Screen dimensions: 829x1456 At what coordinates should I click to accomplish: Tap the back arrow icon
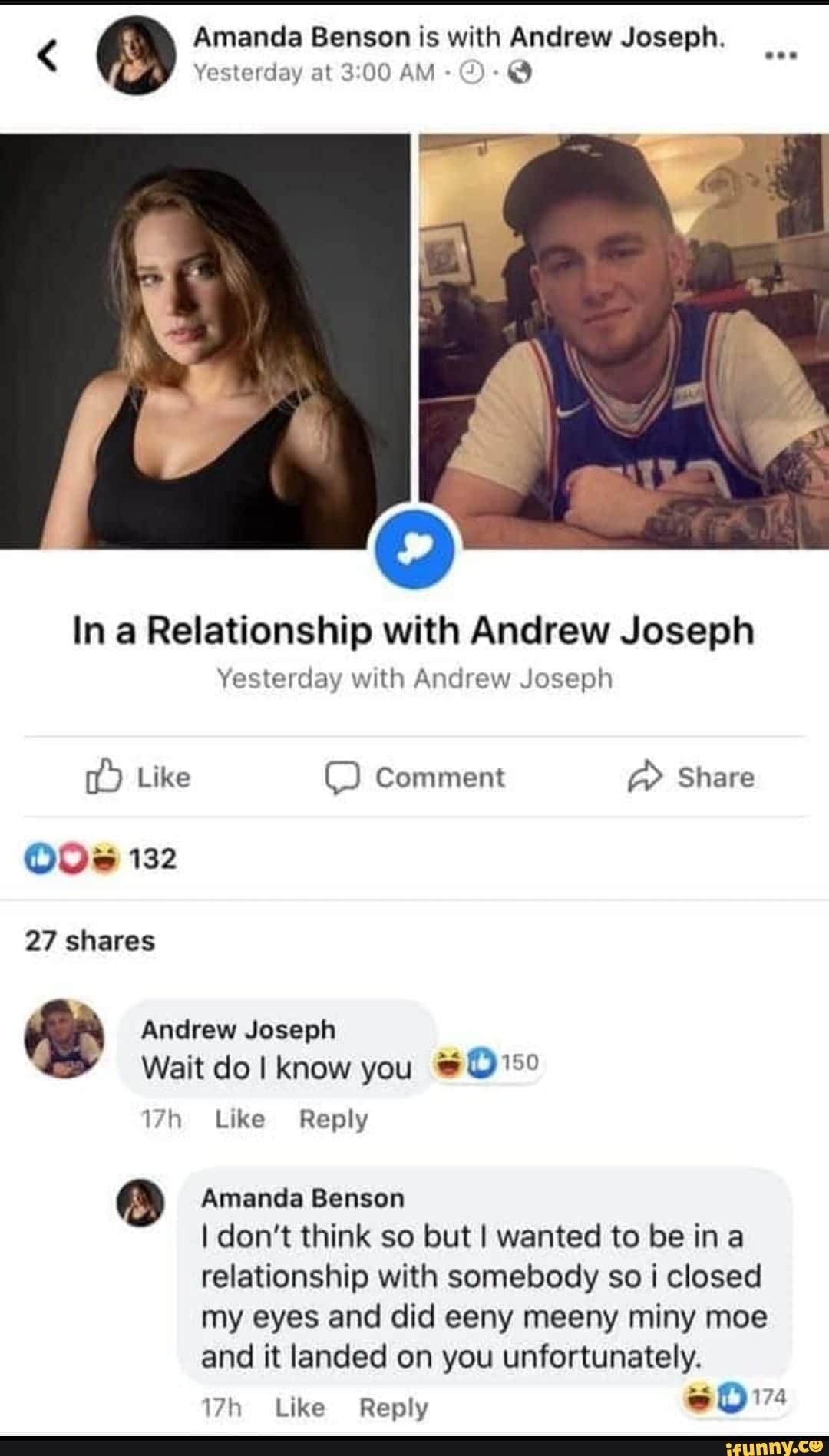[x=48, y=57]
